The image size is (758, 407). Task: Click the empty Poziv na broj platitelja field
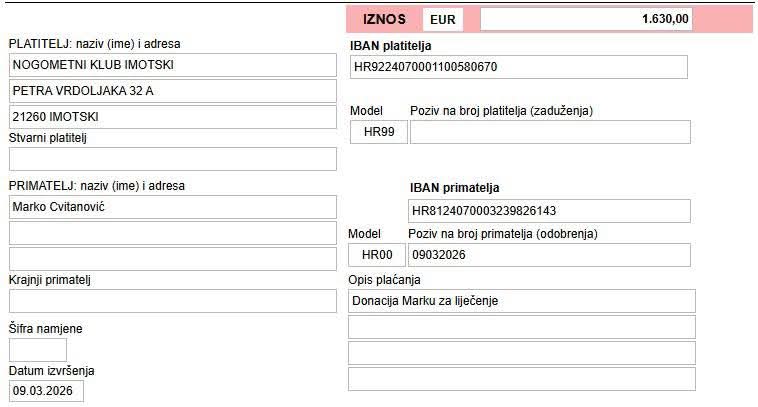coord(549,133)
